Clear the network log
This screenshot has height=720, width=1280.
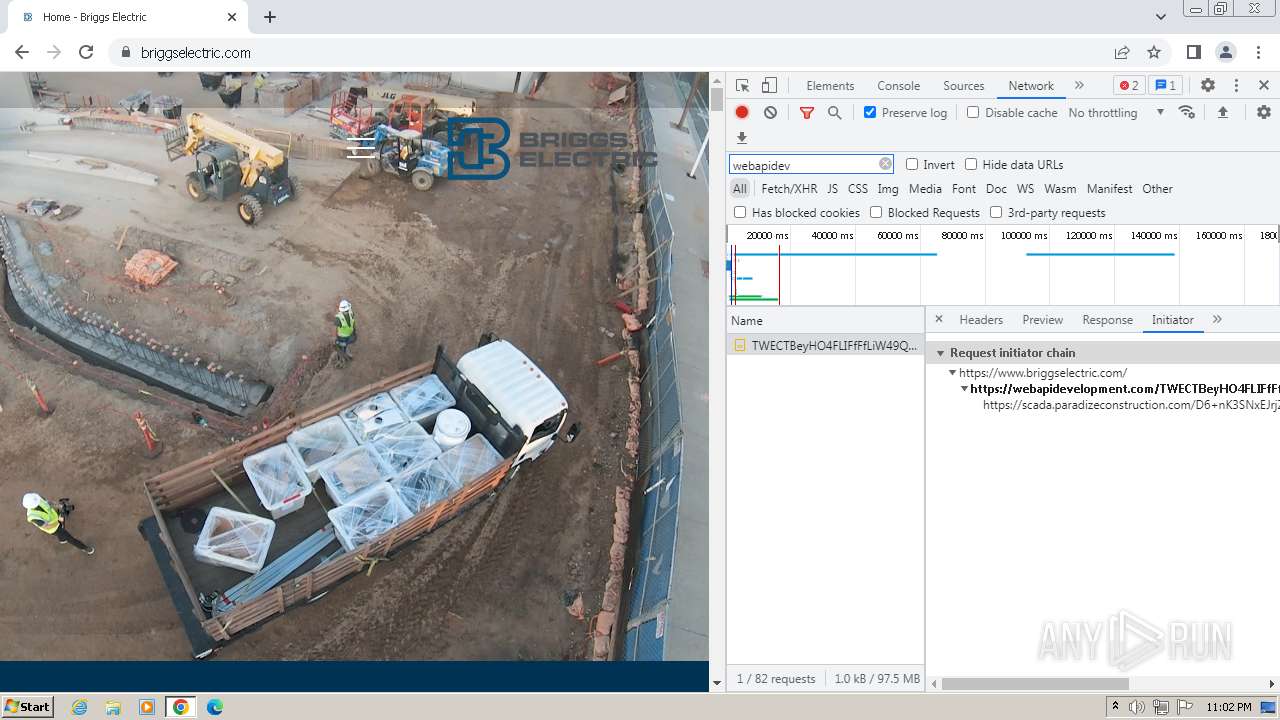point(770,112)
